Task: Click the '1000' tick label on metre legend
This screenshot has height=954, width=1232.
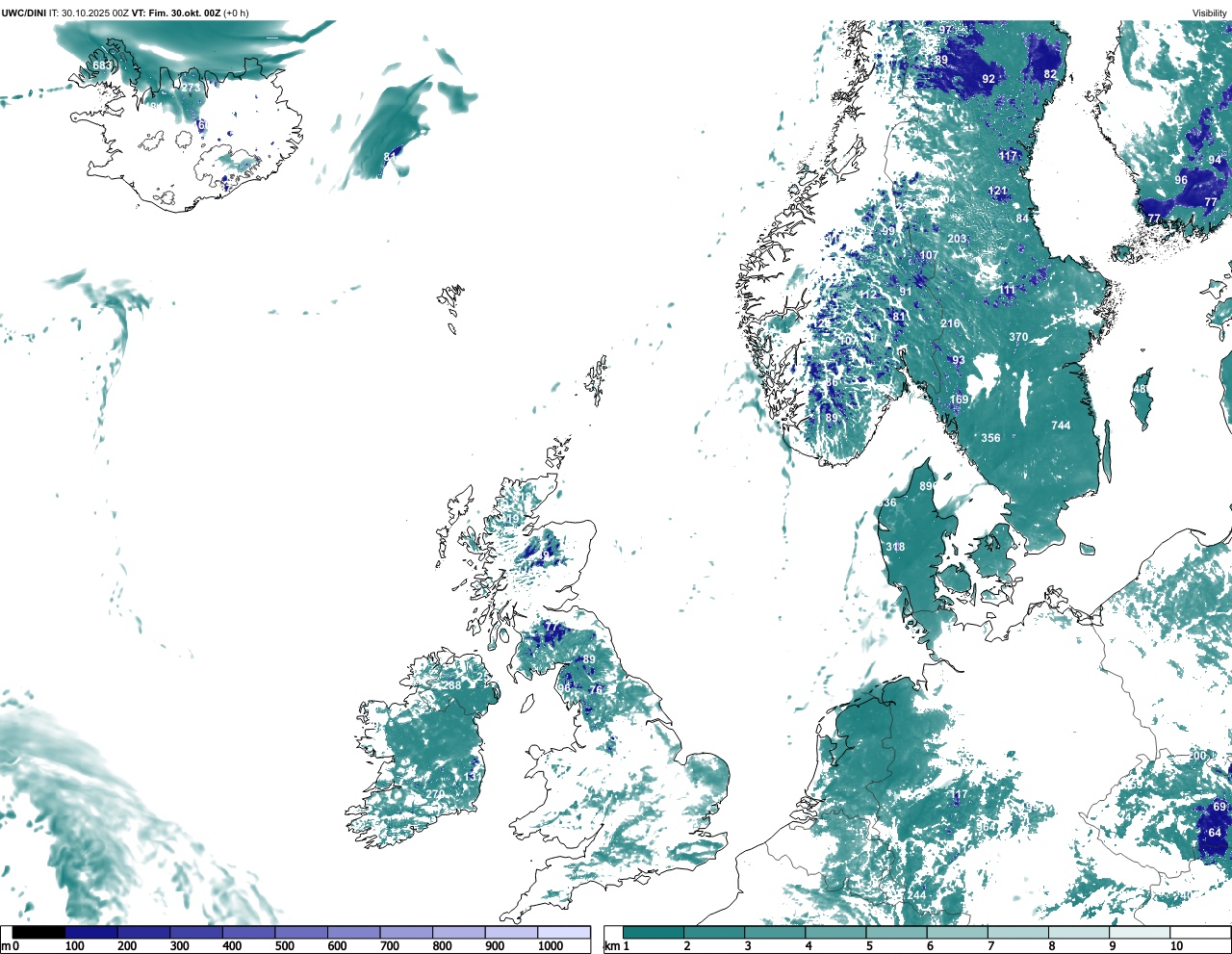Action: (x=551, y=946)
